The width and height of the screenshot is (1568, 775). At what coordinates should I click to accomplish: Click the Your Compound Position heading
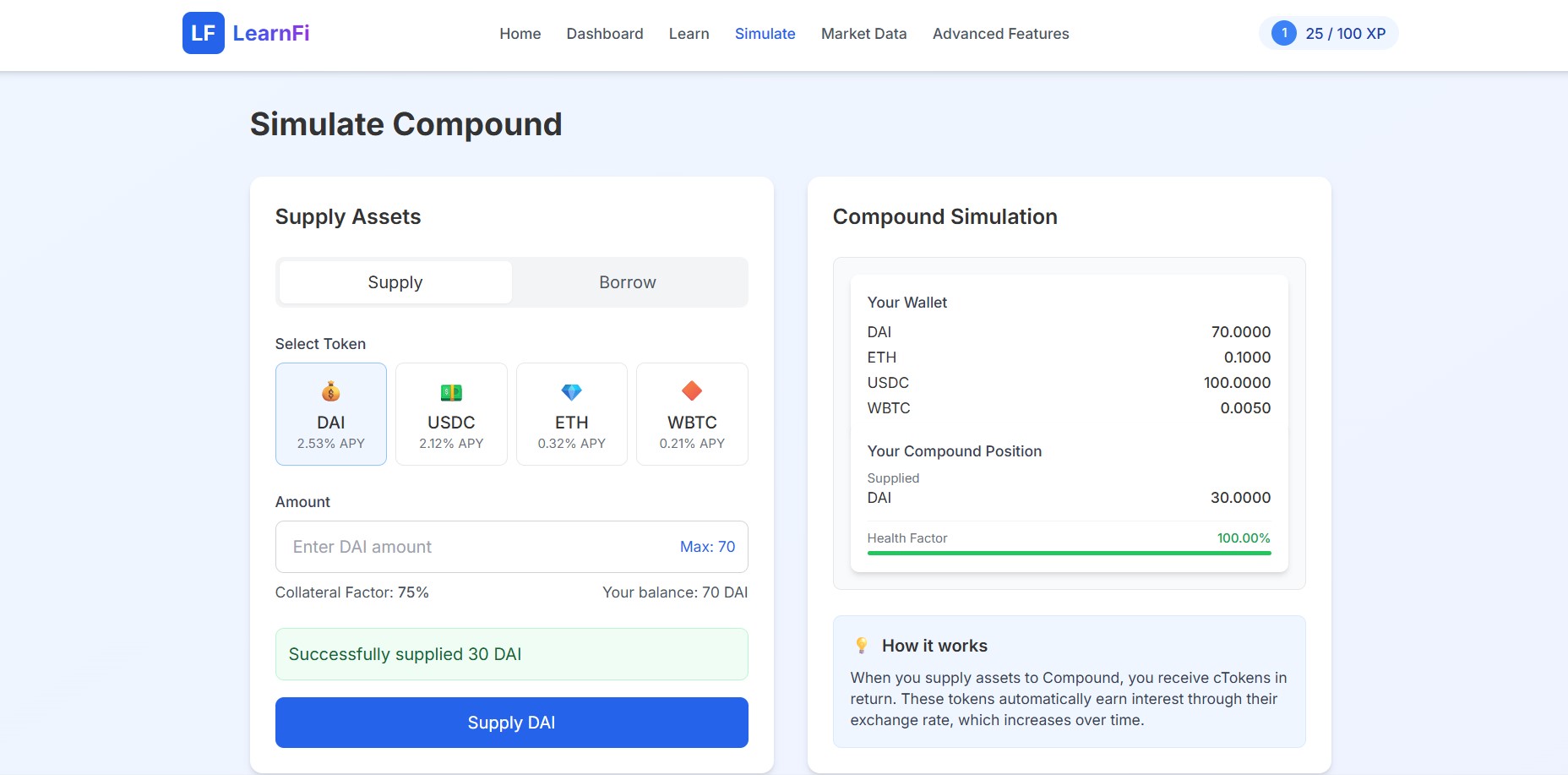click(x=955, y=451)
